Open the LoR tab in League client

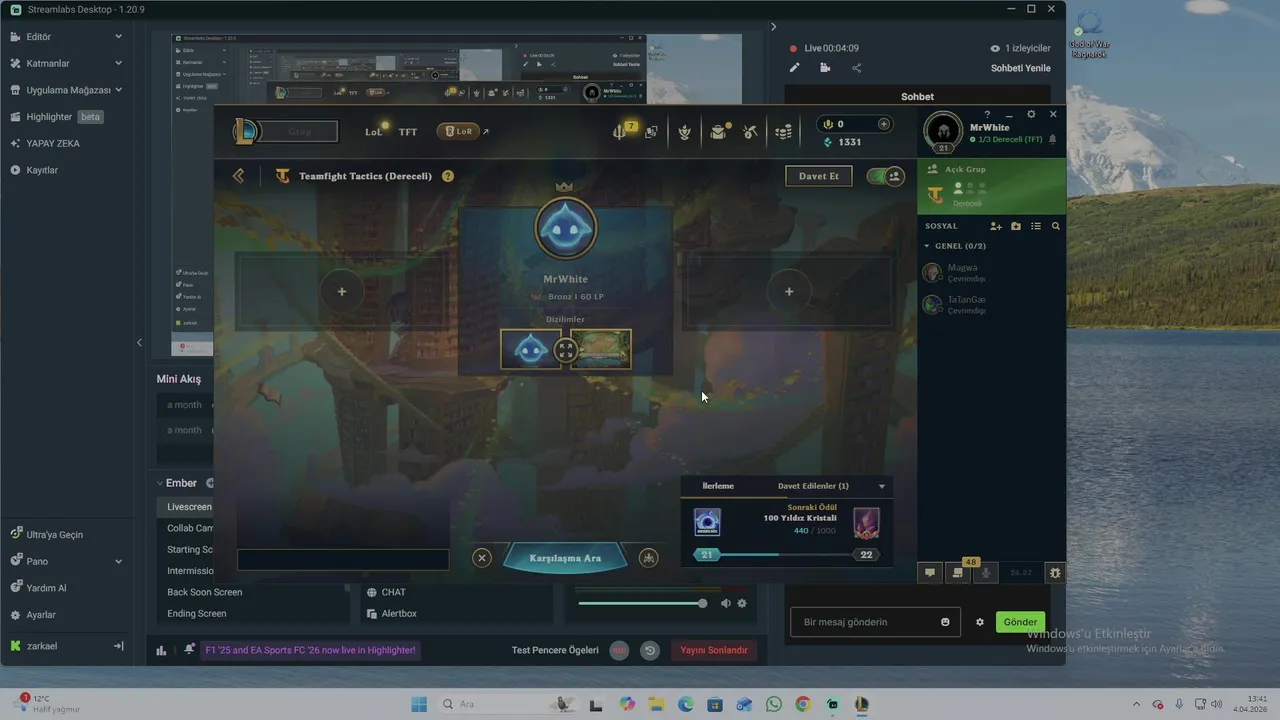(459, 131)
